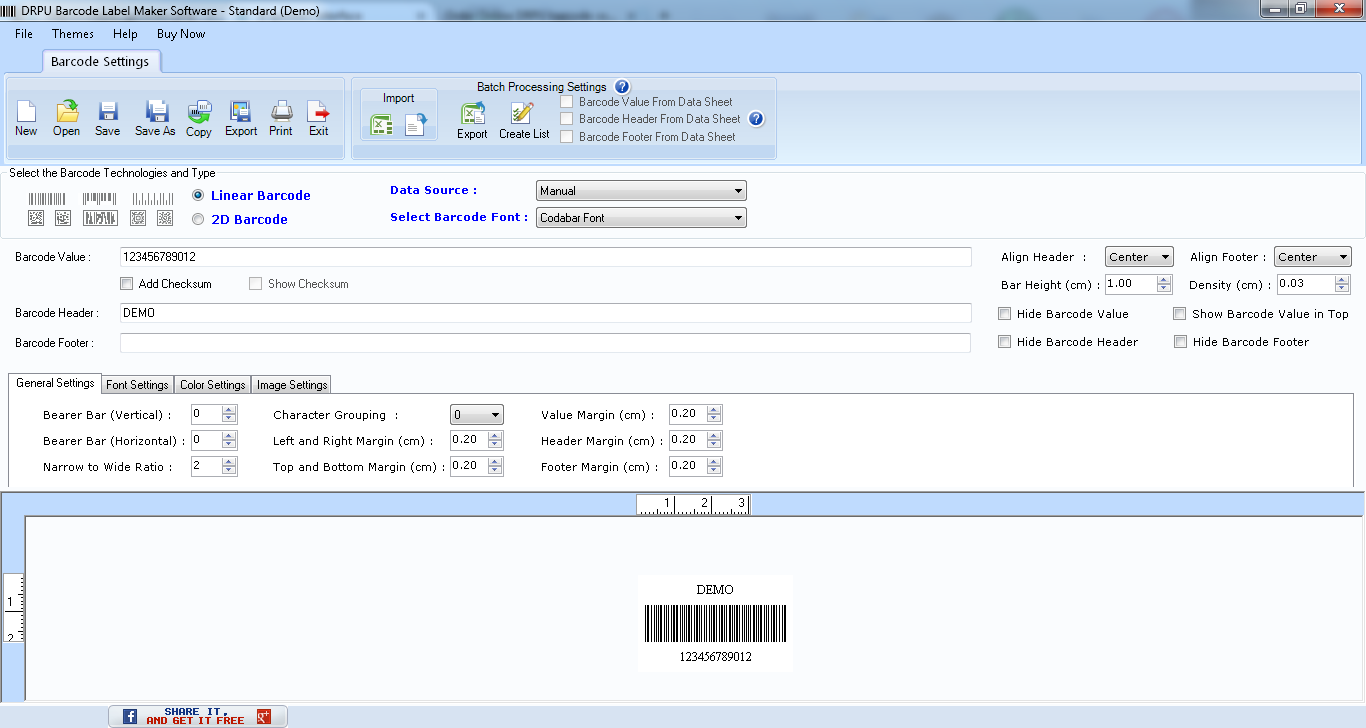This screenshot has width=1366, height=728.
Task: Toggle Hide Barcode Footer checkbox
Action: click(x=1180, y=342)
